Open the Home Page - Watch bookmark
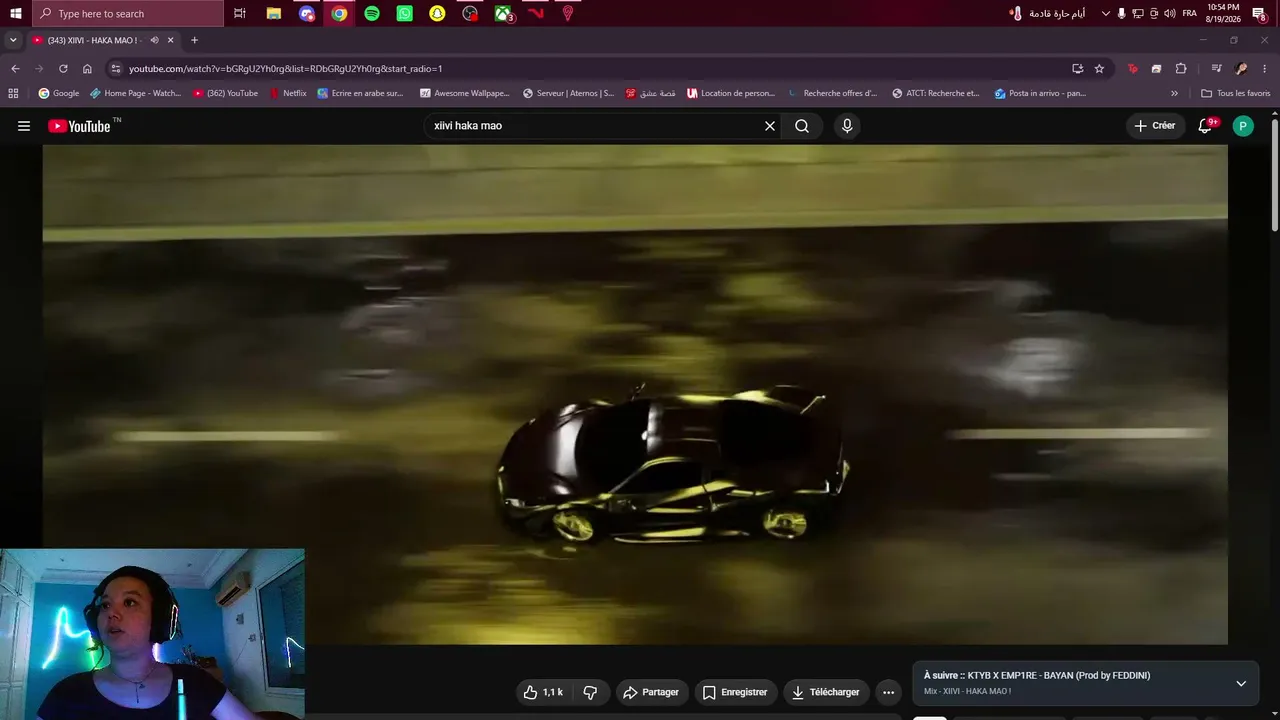This screenshot has width=1280, height=720. tap(136, 93)
